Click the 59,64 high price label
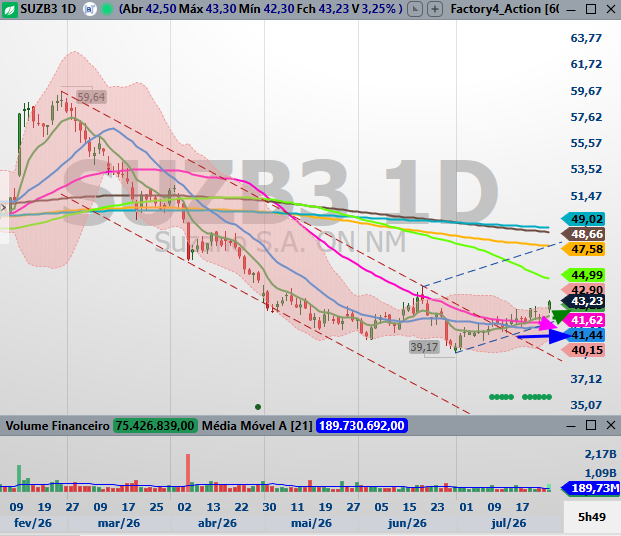 click(91, 97)
